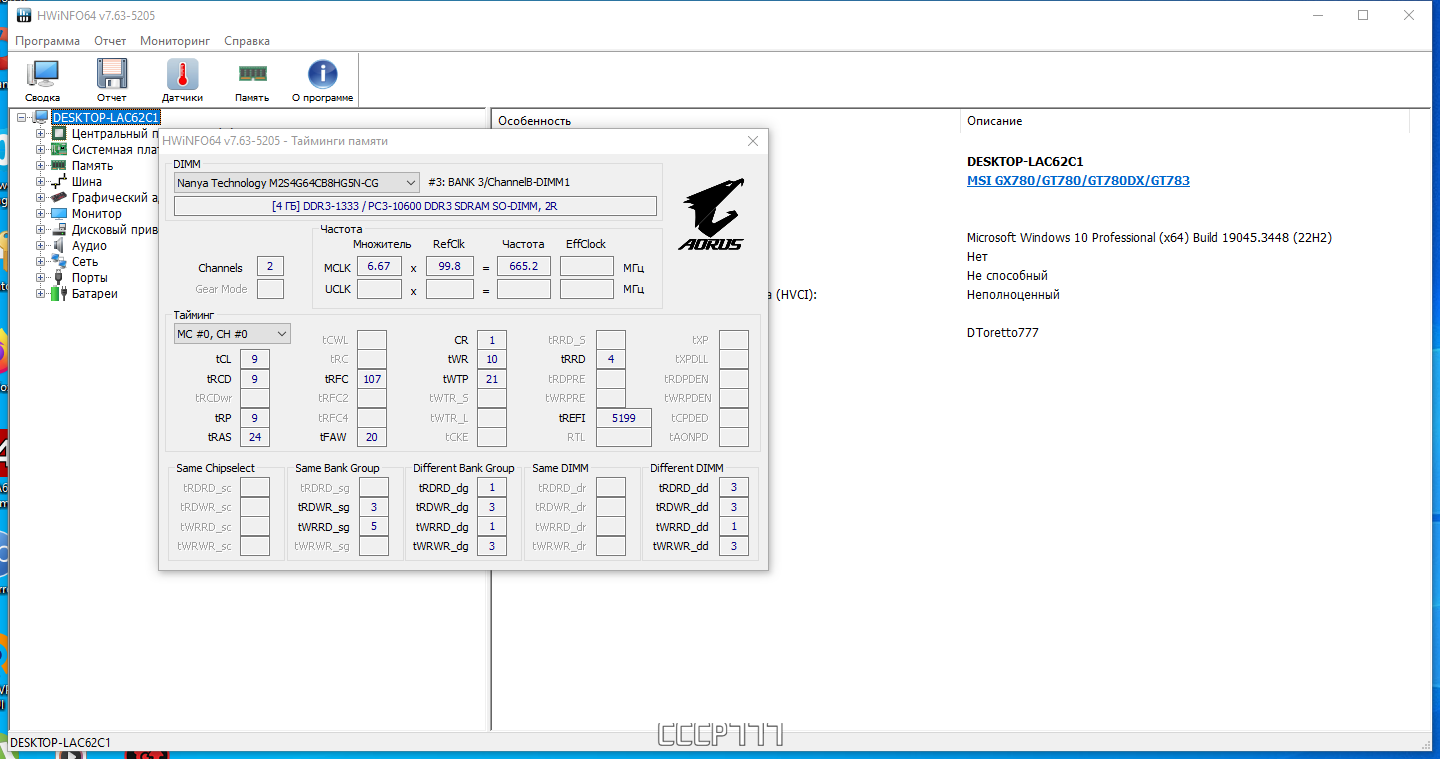1440x759 pixels.
Task: Click the Память chip icon in tree
Action: 58,166
